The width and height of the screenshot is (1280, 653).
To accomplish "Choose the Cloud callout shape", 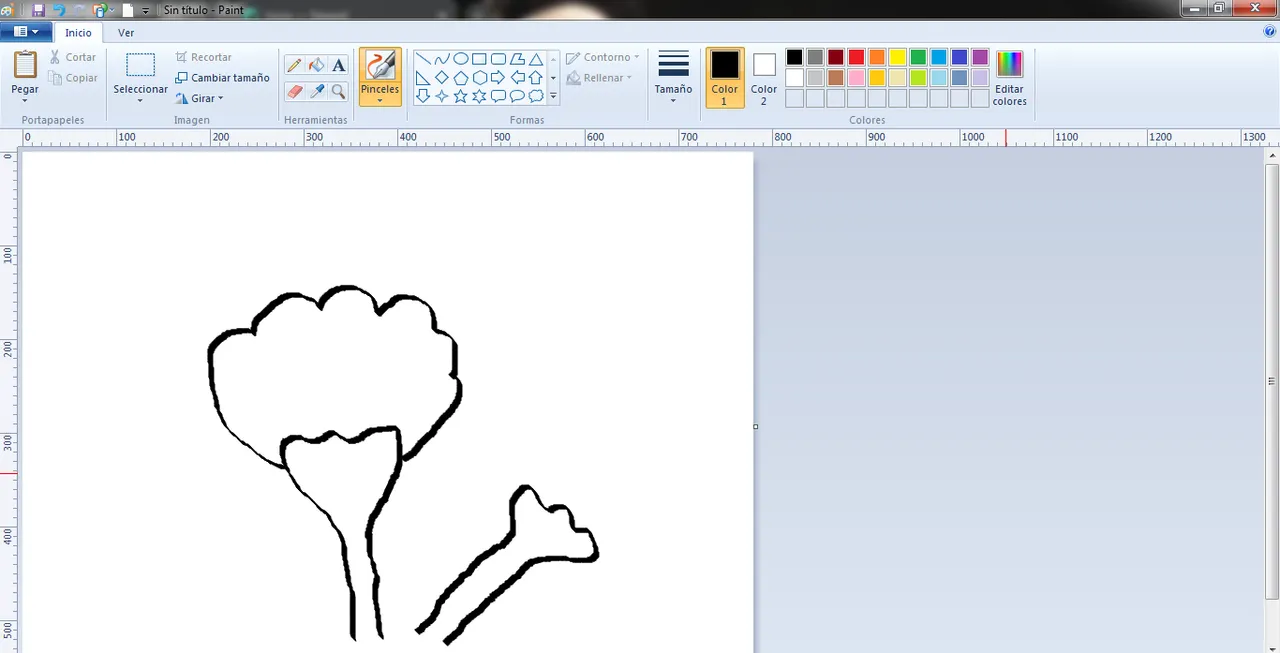I will 536,96.
